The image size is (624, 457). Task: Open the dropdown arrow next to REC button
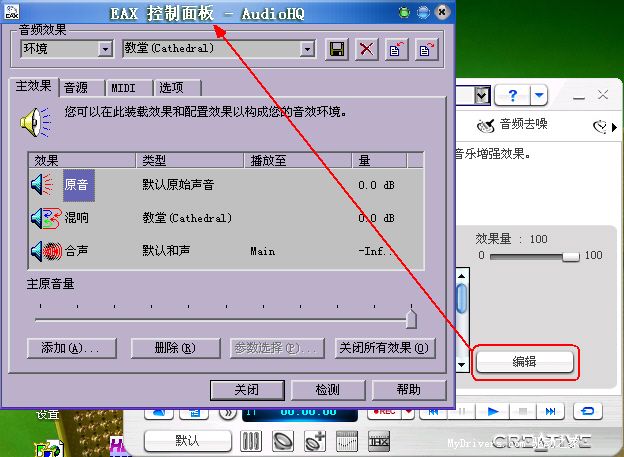click(409, 412)
